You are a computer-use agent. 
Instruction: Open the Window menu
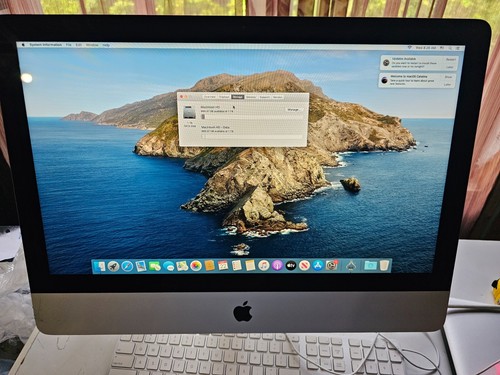[92, 45]
